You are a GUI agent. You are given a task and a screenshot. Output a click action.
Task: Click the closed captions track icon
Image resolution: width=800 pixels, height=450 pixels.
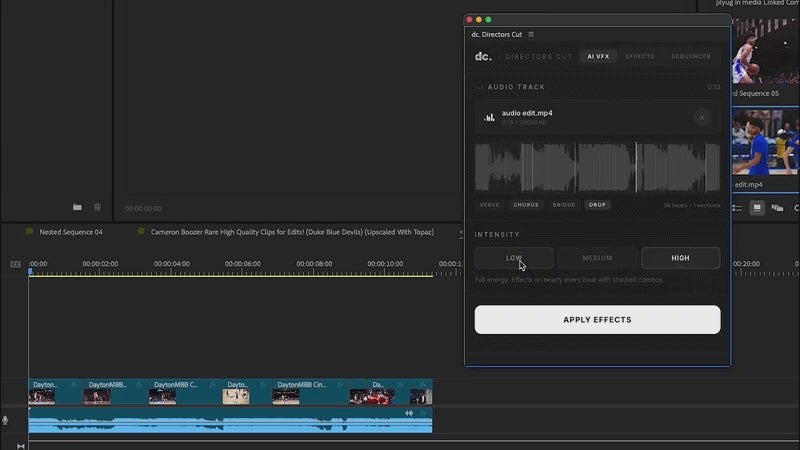coord(15,264)
